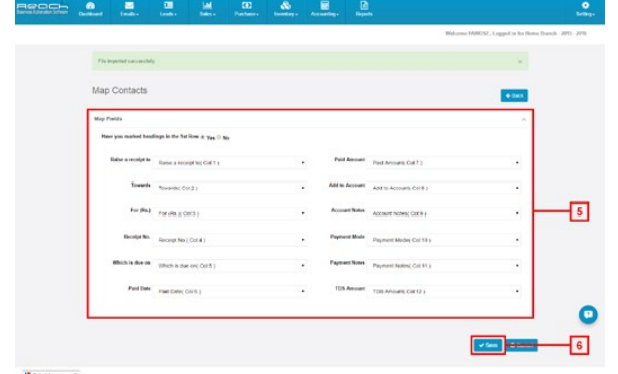Open the Settings gear menu
Image resolution: width=618 pixels, height=374 pixels.
click(585, 9)
